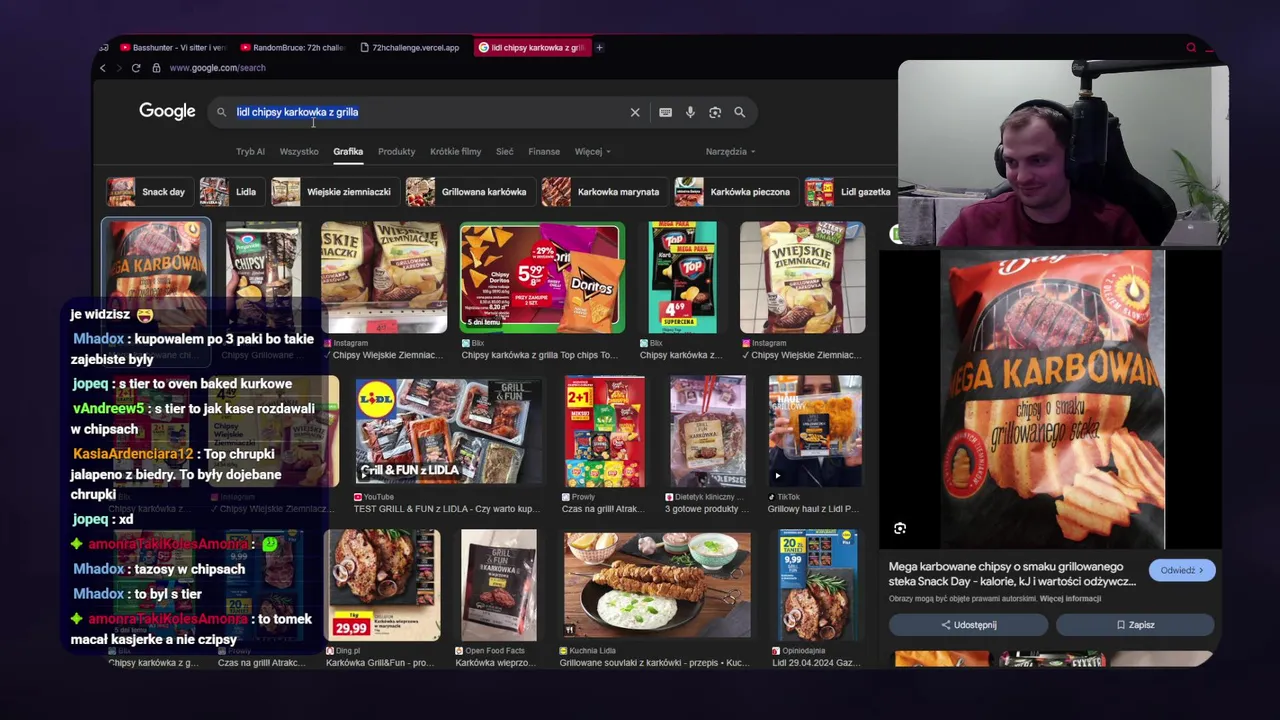
Task: Submit search with the magnifier icon on right
Action: pyautogui.click(x=740, y=112)
